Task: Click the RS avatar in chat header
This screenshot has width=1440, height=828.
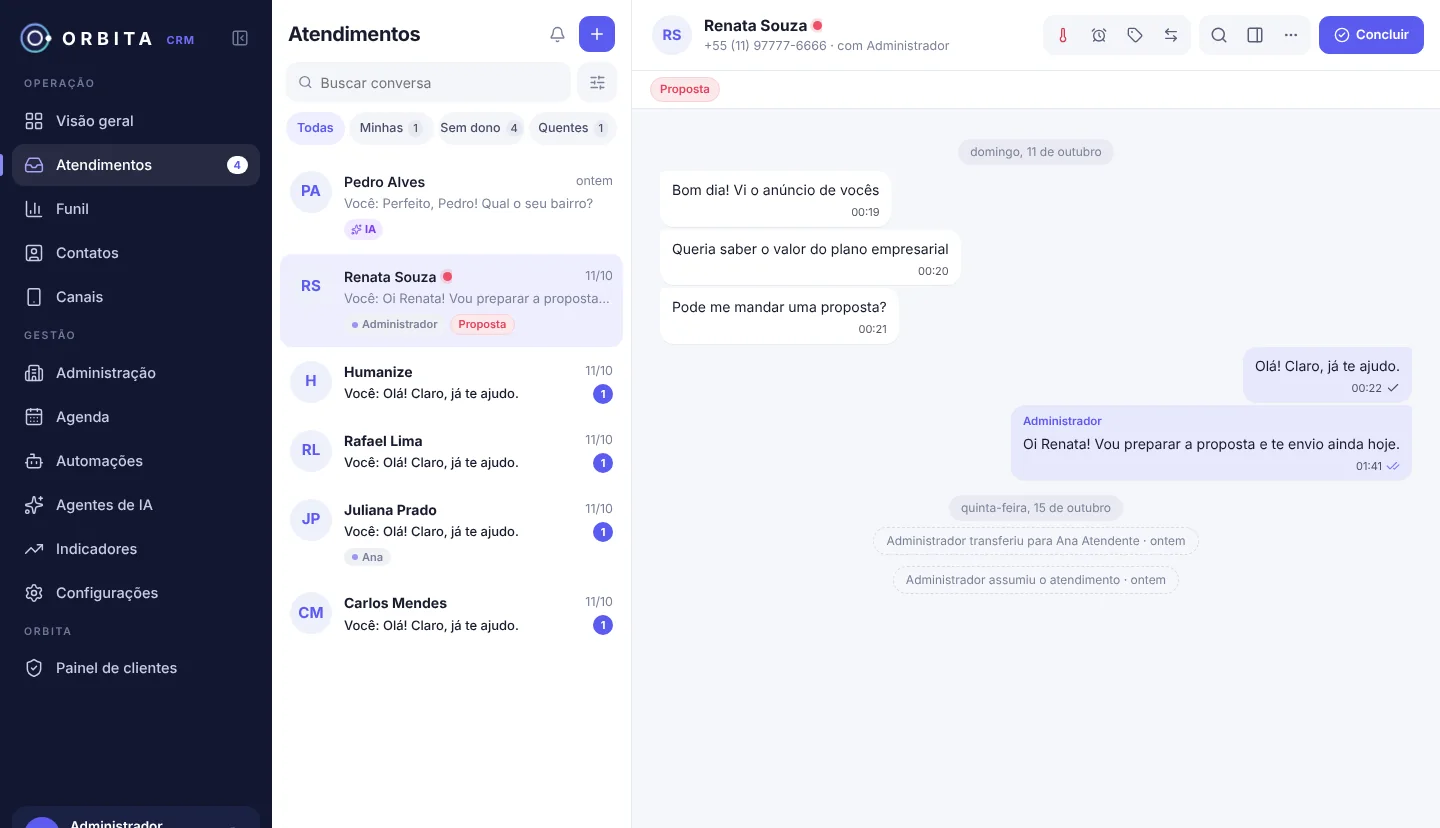Action: click(x=672, y=35)
